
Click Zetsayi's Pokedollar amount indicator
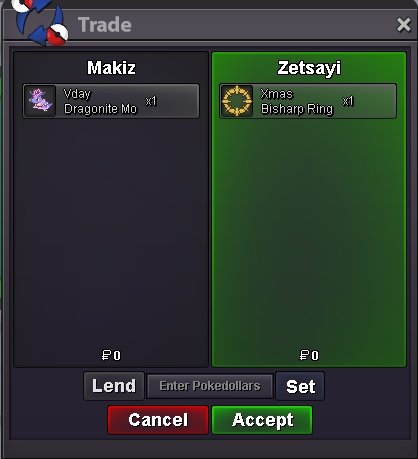309,355
